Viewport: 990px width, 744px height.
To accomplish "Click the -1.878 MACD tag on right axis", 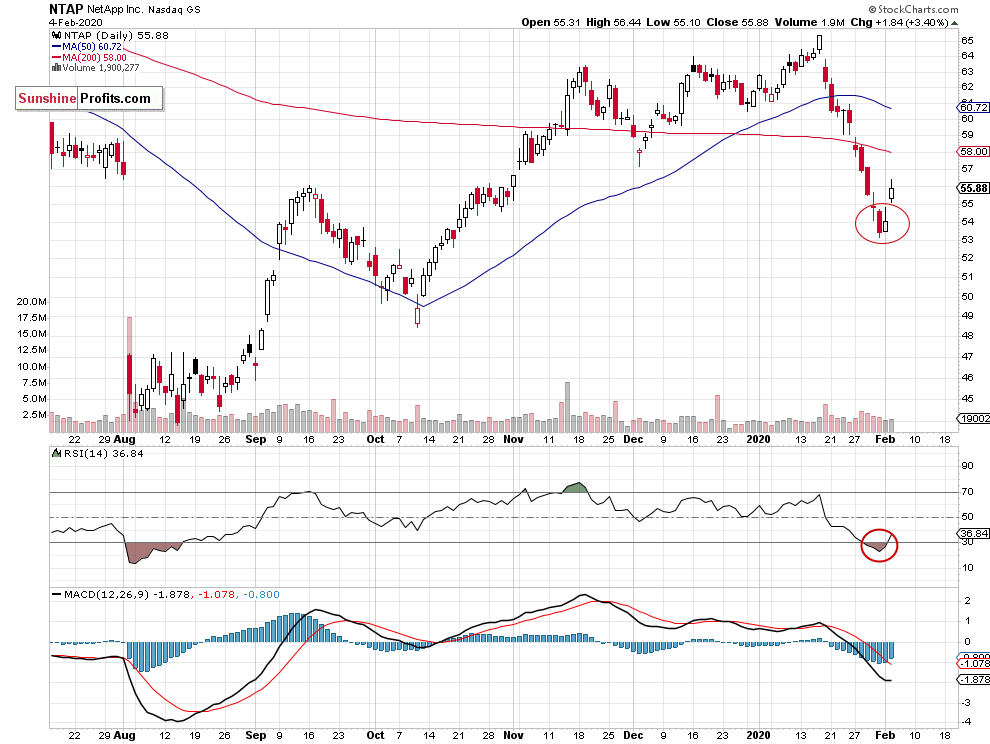I will (x=974, y=680).
